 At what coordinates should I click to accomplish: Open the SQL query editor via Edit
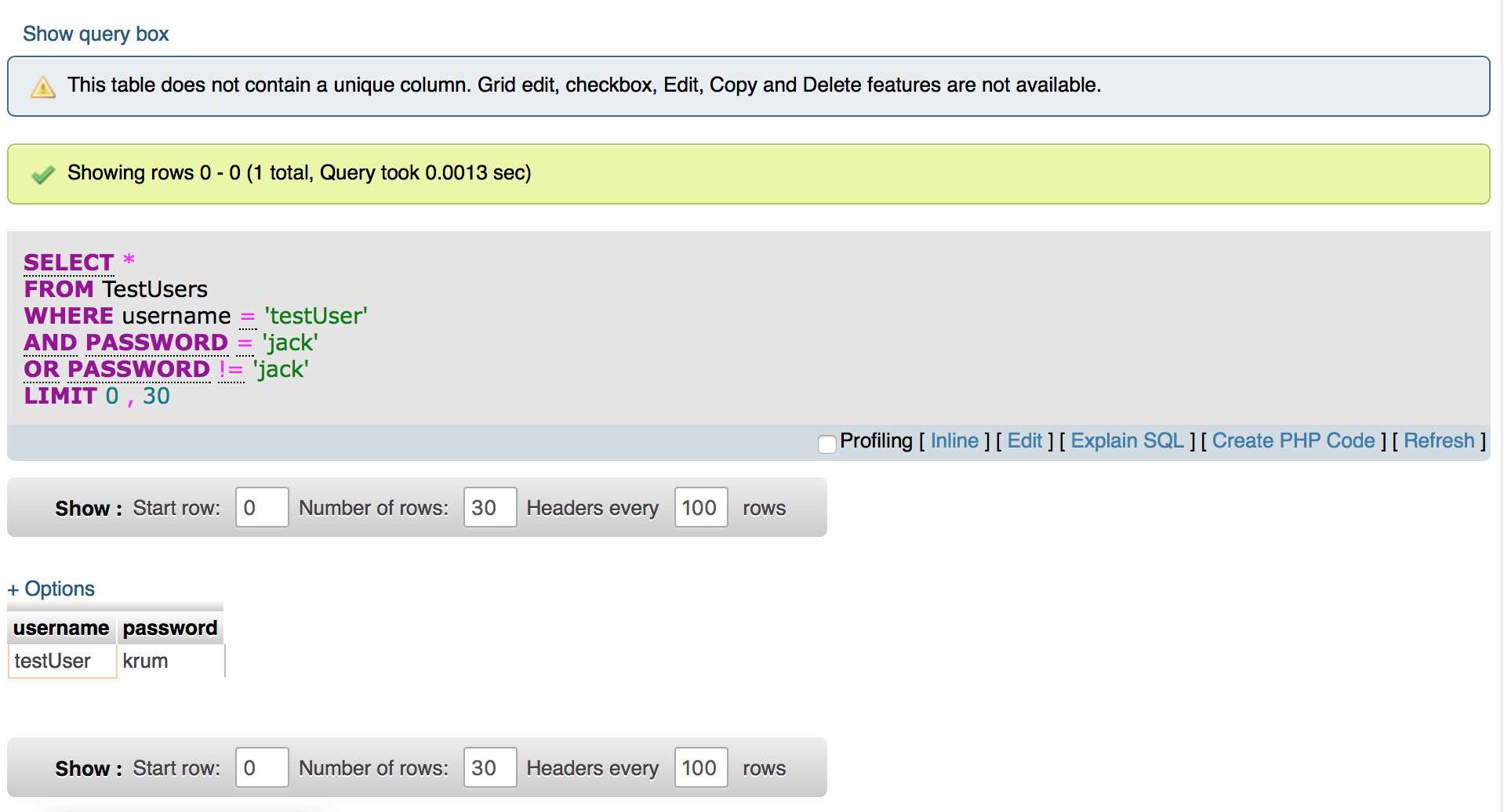pos(1026,440)
